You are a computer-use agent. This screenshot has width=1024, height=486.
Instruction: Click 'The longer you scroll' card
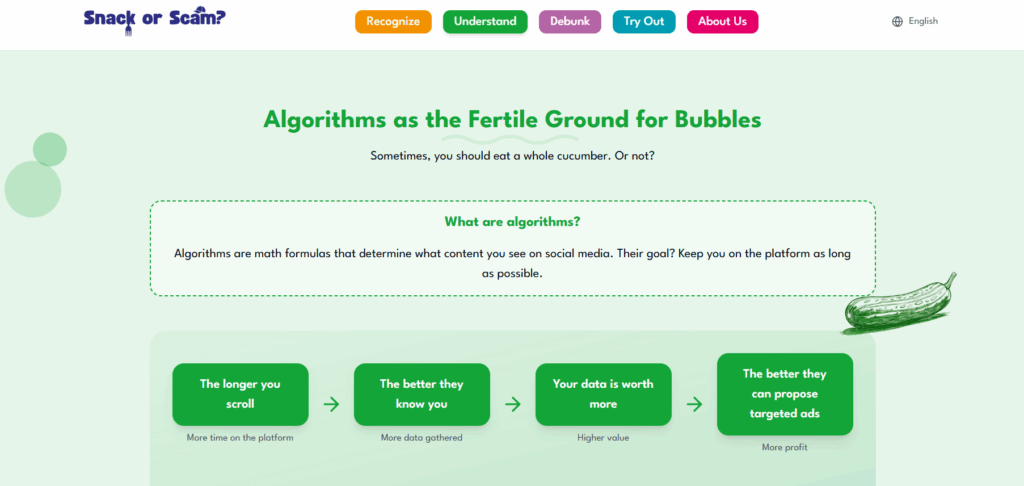coord(240,394)
